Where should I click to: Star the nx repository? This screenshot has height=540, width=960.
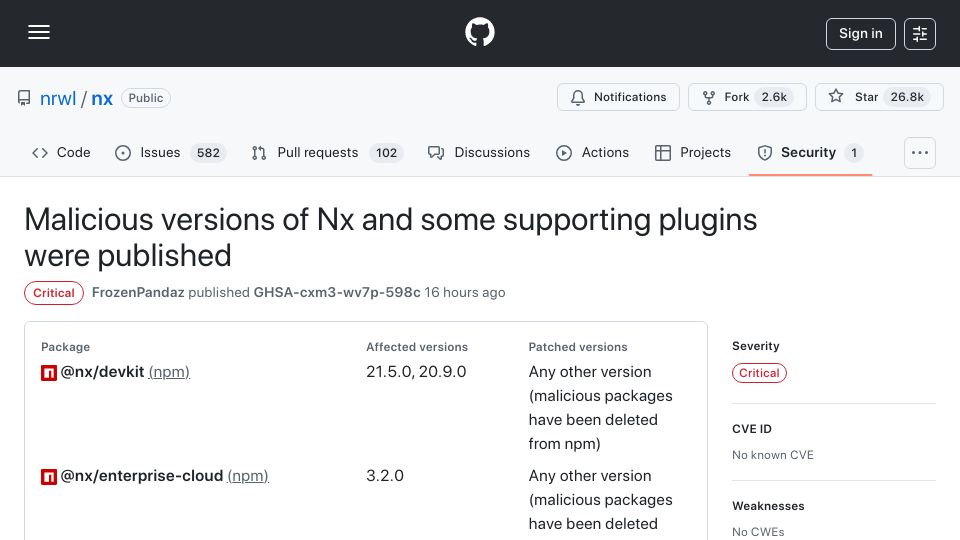coord(879,97)
